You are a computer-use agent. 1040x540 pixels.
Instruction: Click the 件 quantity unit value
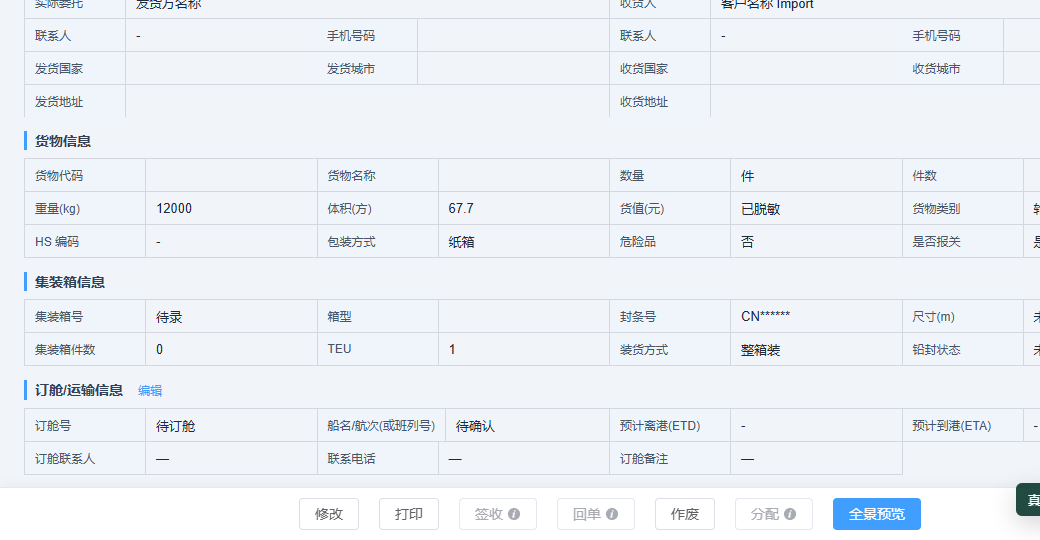coord(748,176)
